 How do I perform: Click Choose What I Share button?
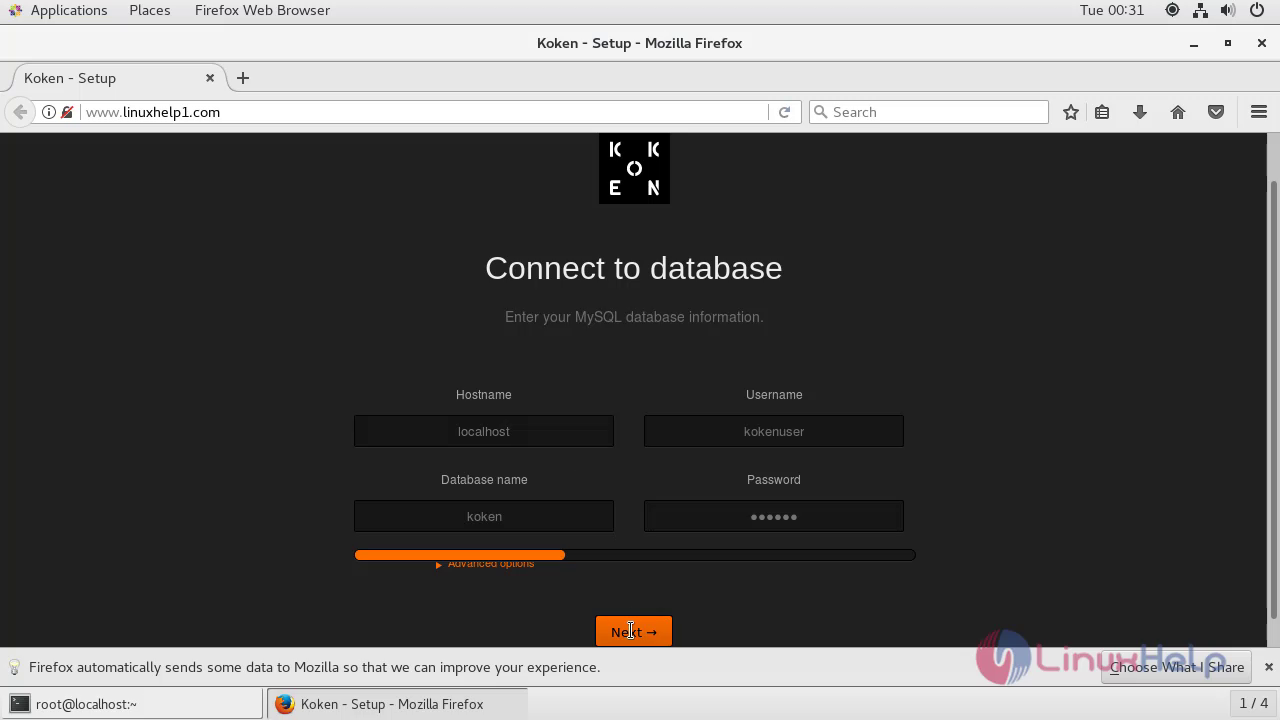tap(1177, 667)
